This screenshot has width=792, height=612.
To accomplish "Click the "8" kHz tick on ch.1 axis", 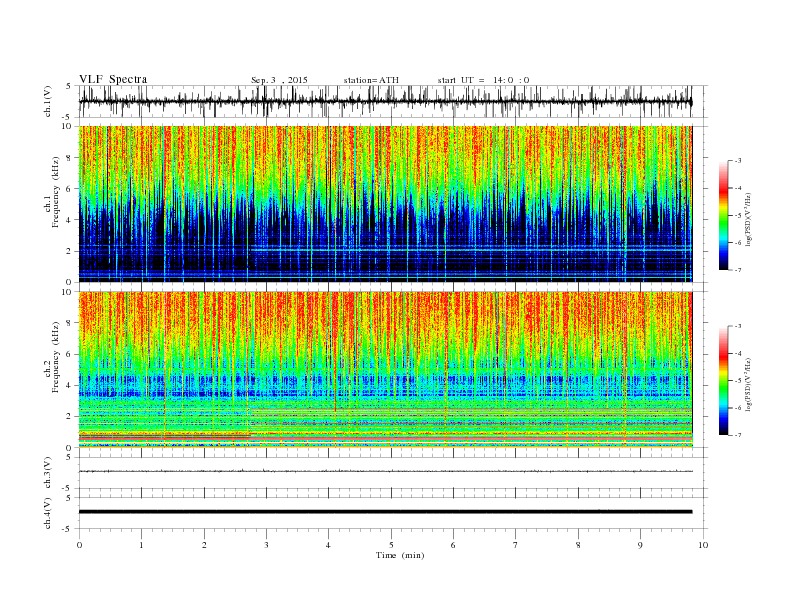I will (69, 158).
